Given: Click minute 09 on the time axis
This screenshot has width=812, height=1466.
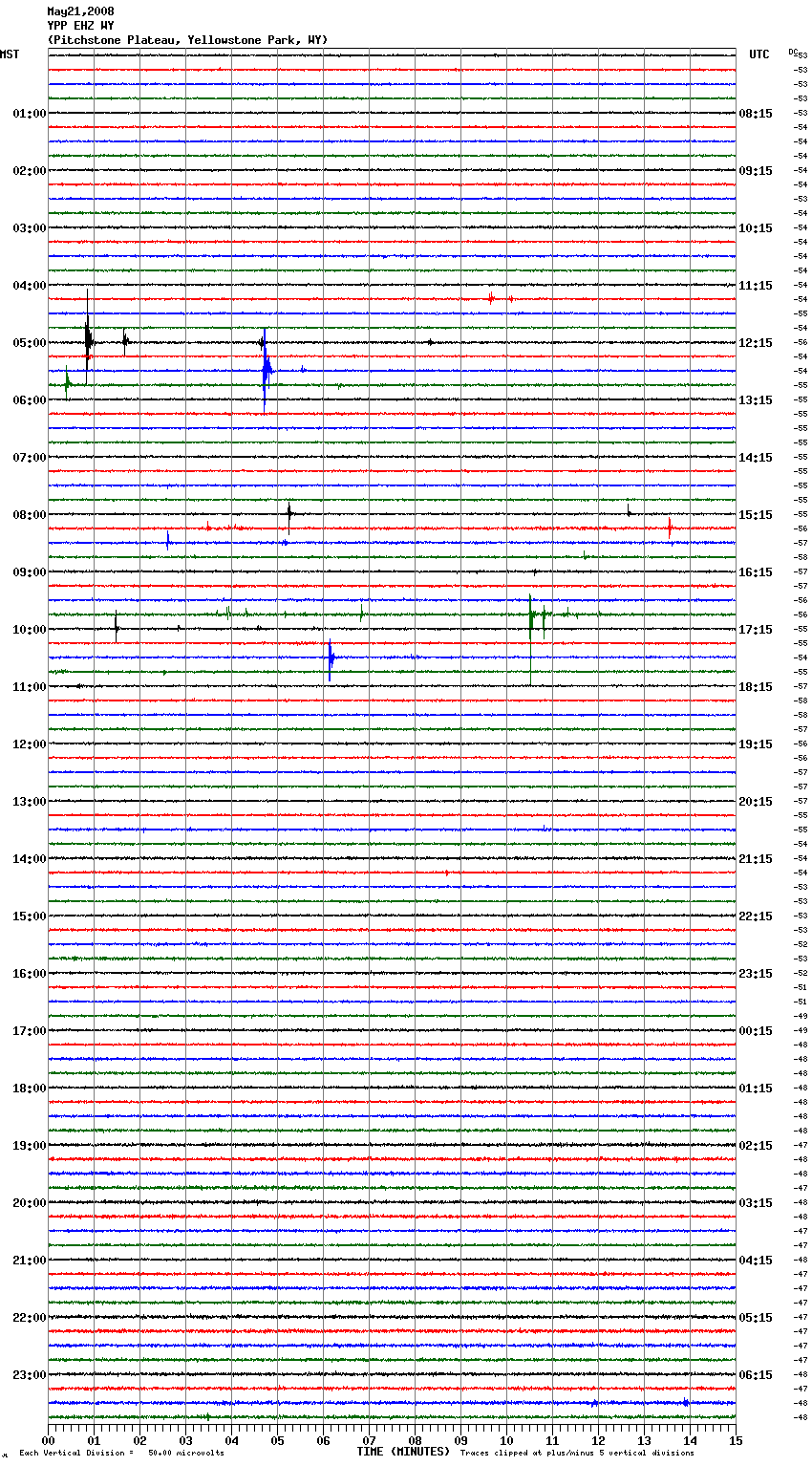Looking at the screenshot, I should (460, 1440).
